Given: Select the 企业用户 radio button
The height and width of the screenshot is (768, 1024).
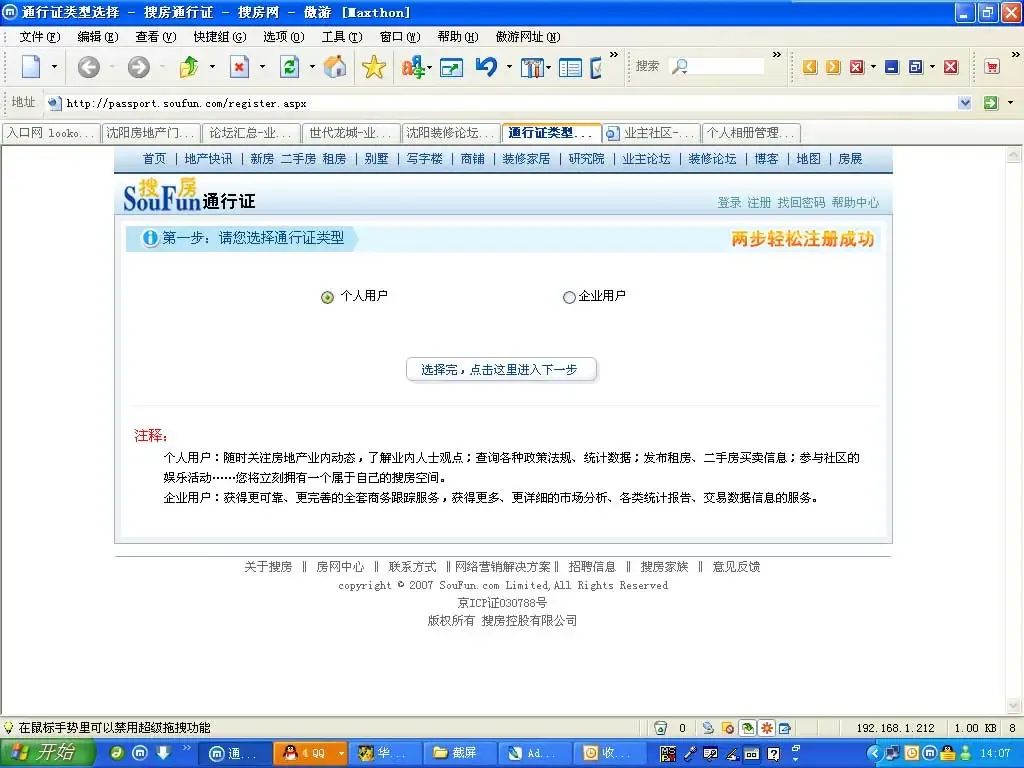Looking at the screenshot, I should click(x=569, y=297).
